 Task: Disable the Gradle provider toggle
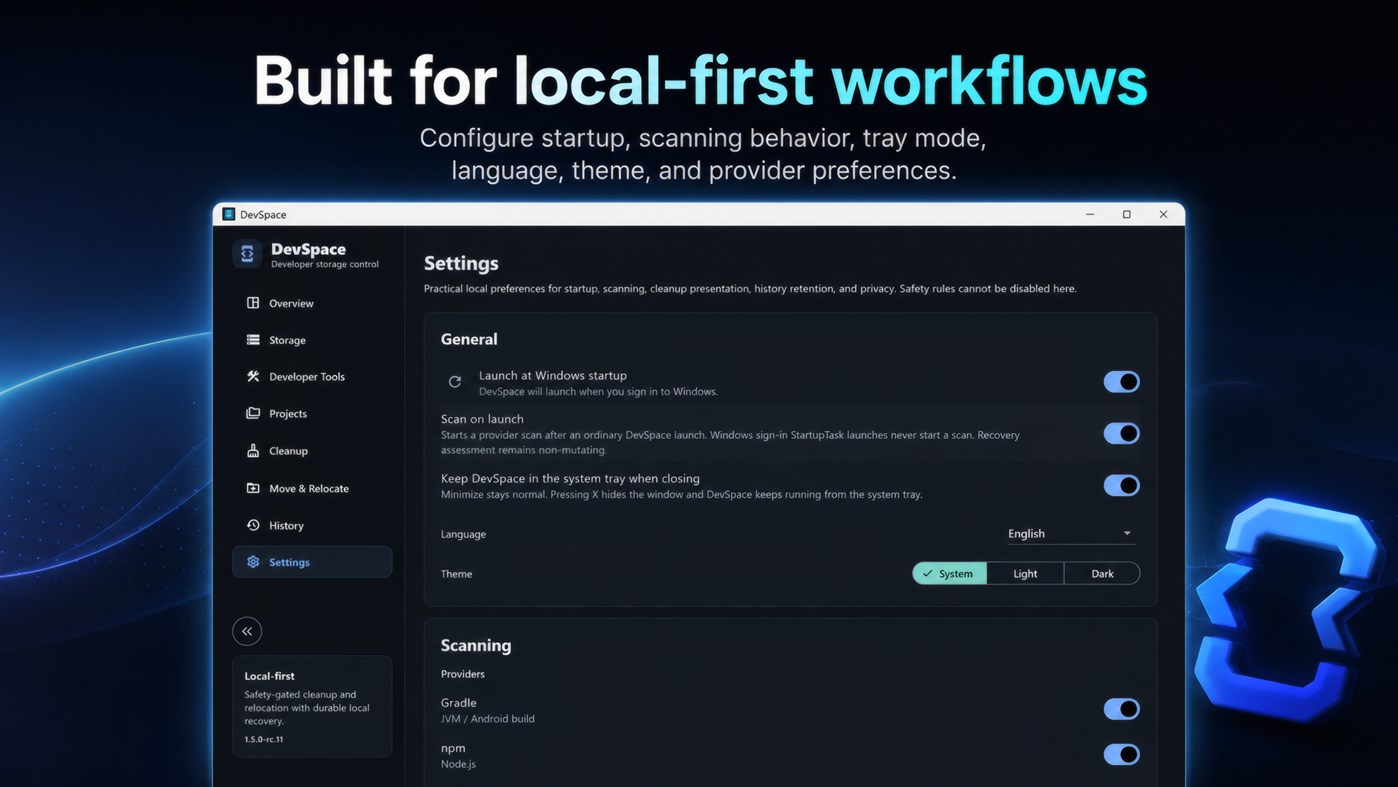pos(1121,709)
